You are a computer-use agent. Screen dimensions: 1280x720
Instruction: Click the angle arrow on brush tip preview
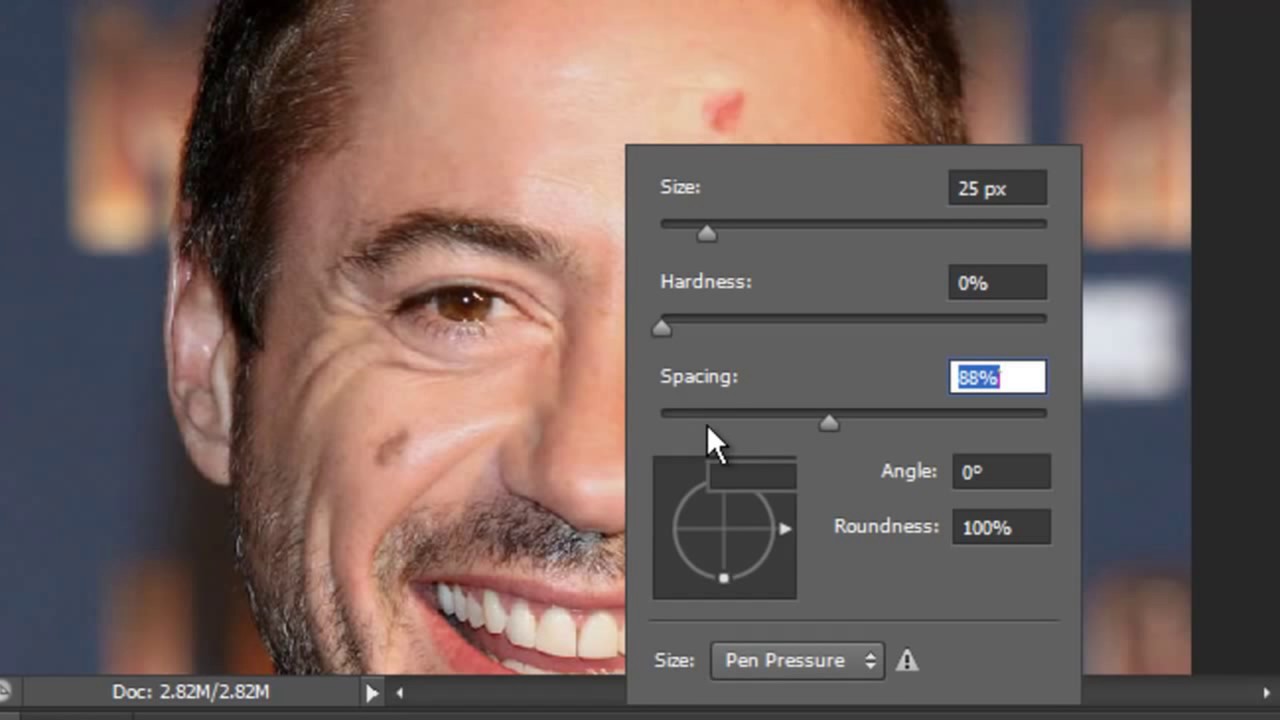[785, 528]
